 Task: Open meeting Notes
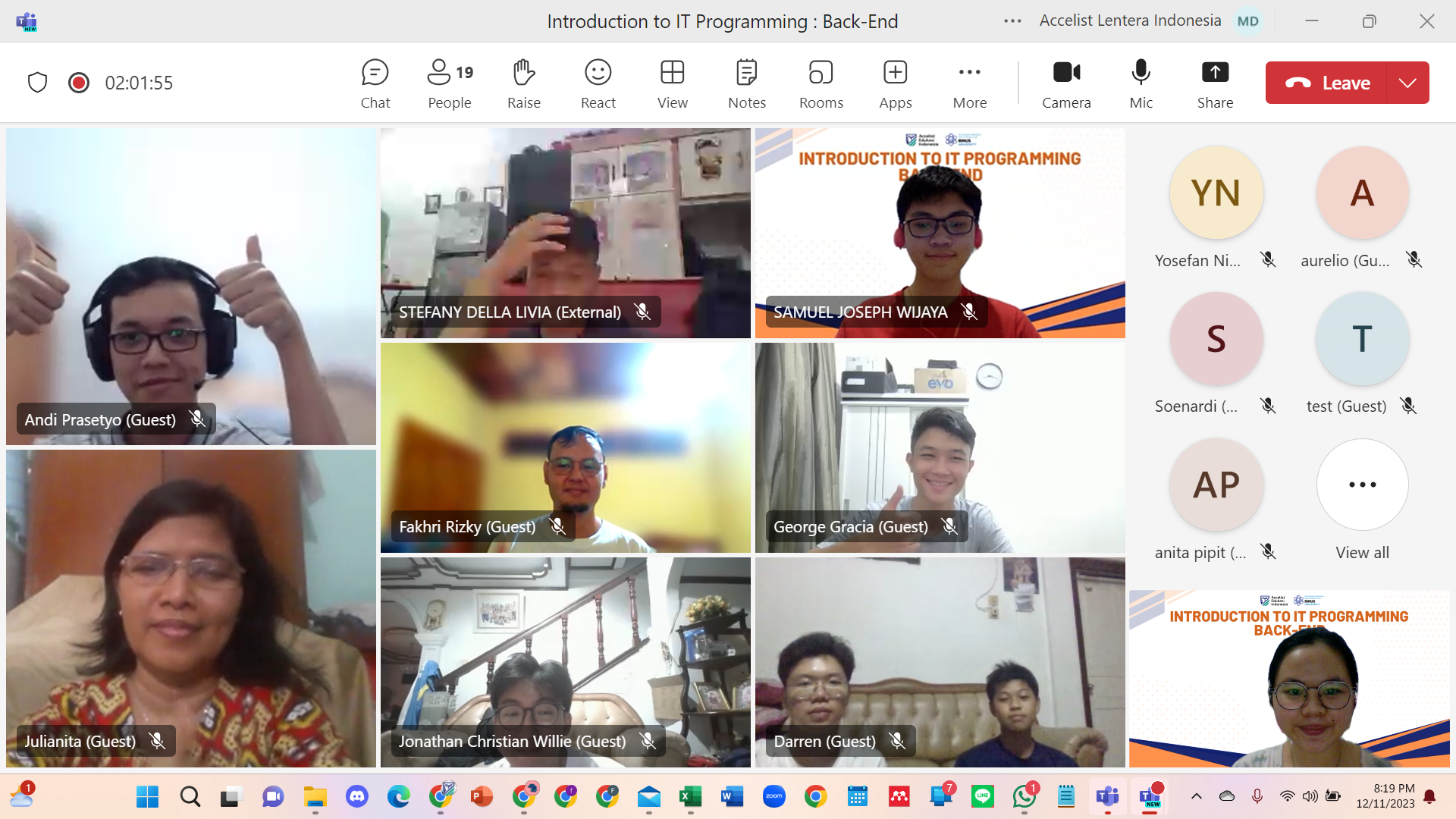(x=746, y=82)
